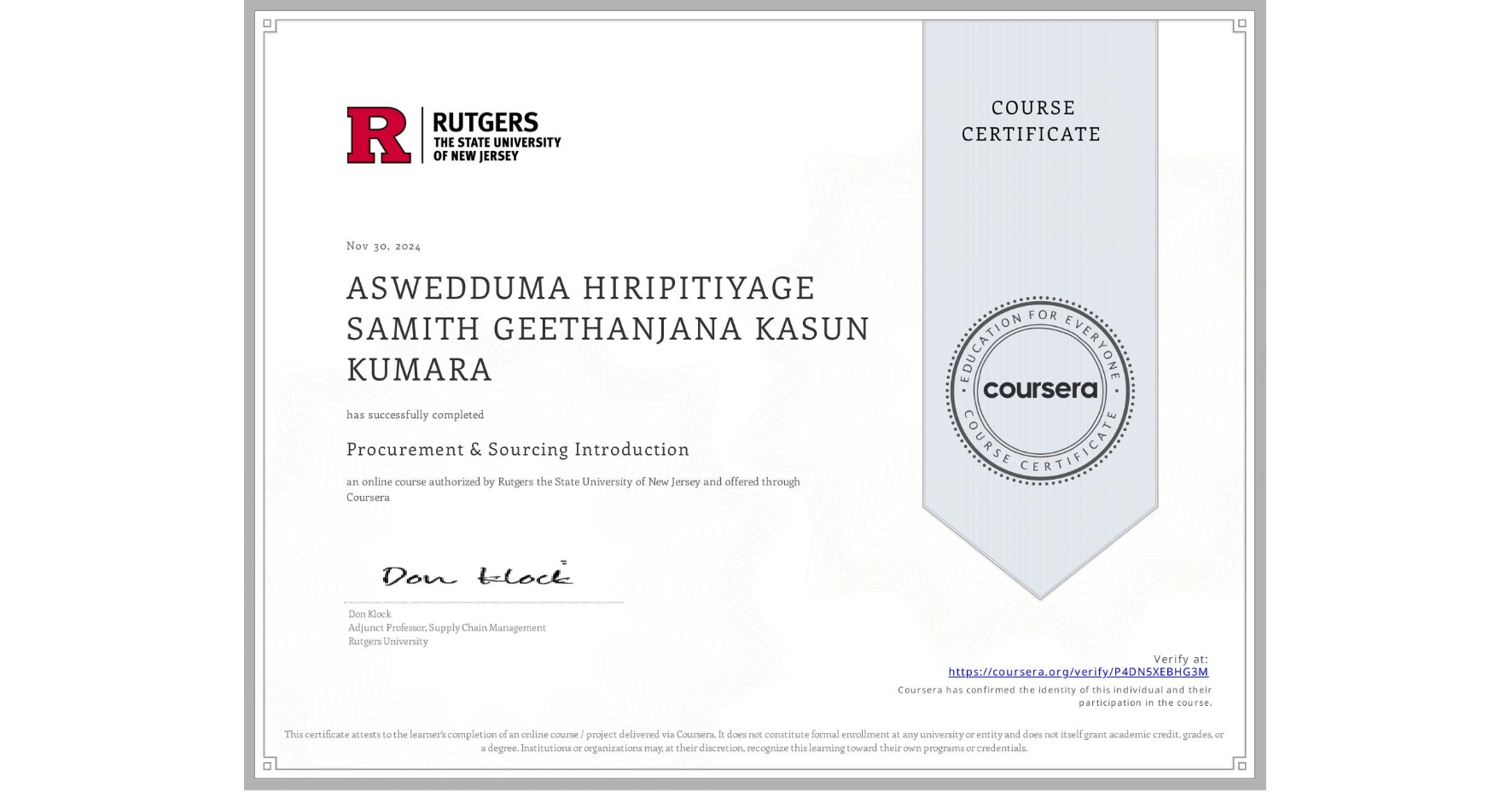This screenshot has width=1512, height=792.
Task: Click the 'COURSE CERTIFICATE' ribbon heading
Action: (x=1031, y=120)
